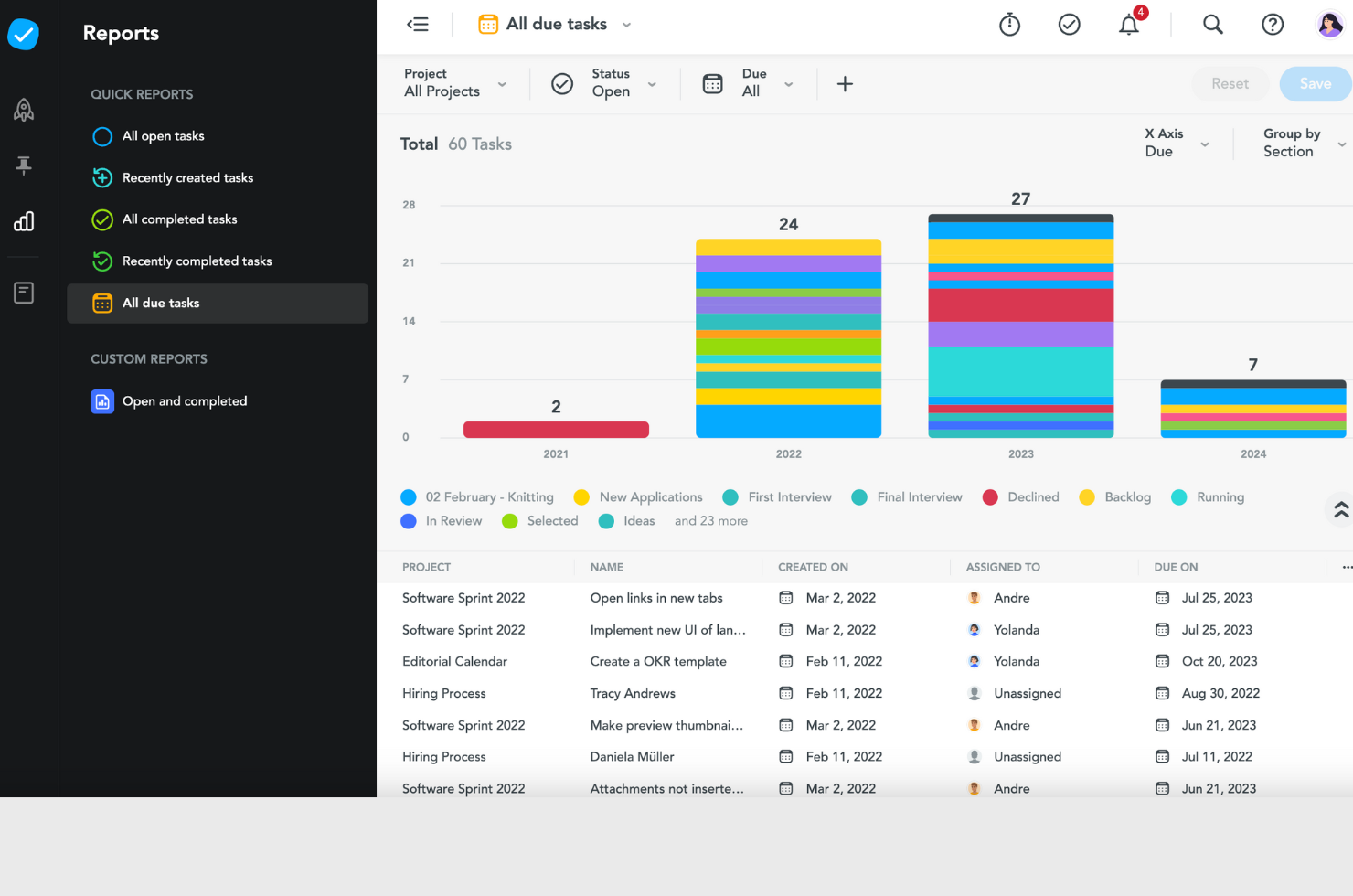Toggle Declined legend series
The image size is (1353, 896).
[x=1020, y=497]
